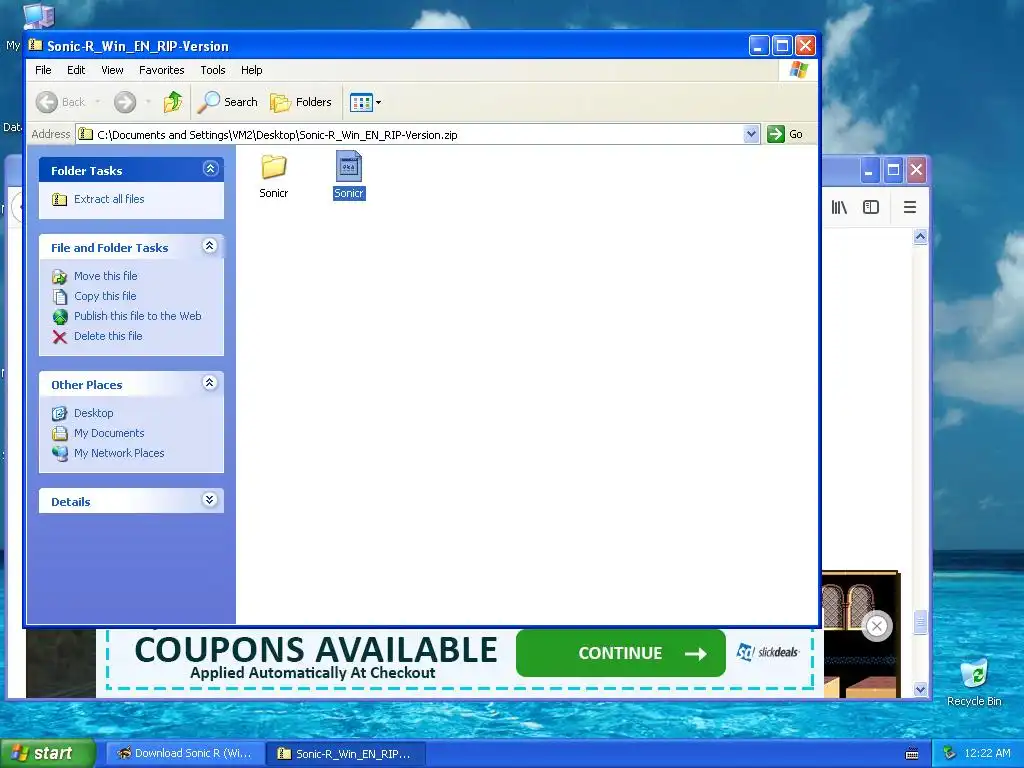The height and width of the screenshot is (768, 1024).
Task: Click the green CONTINUE ad button
Action: tap(620, 653)
